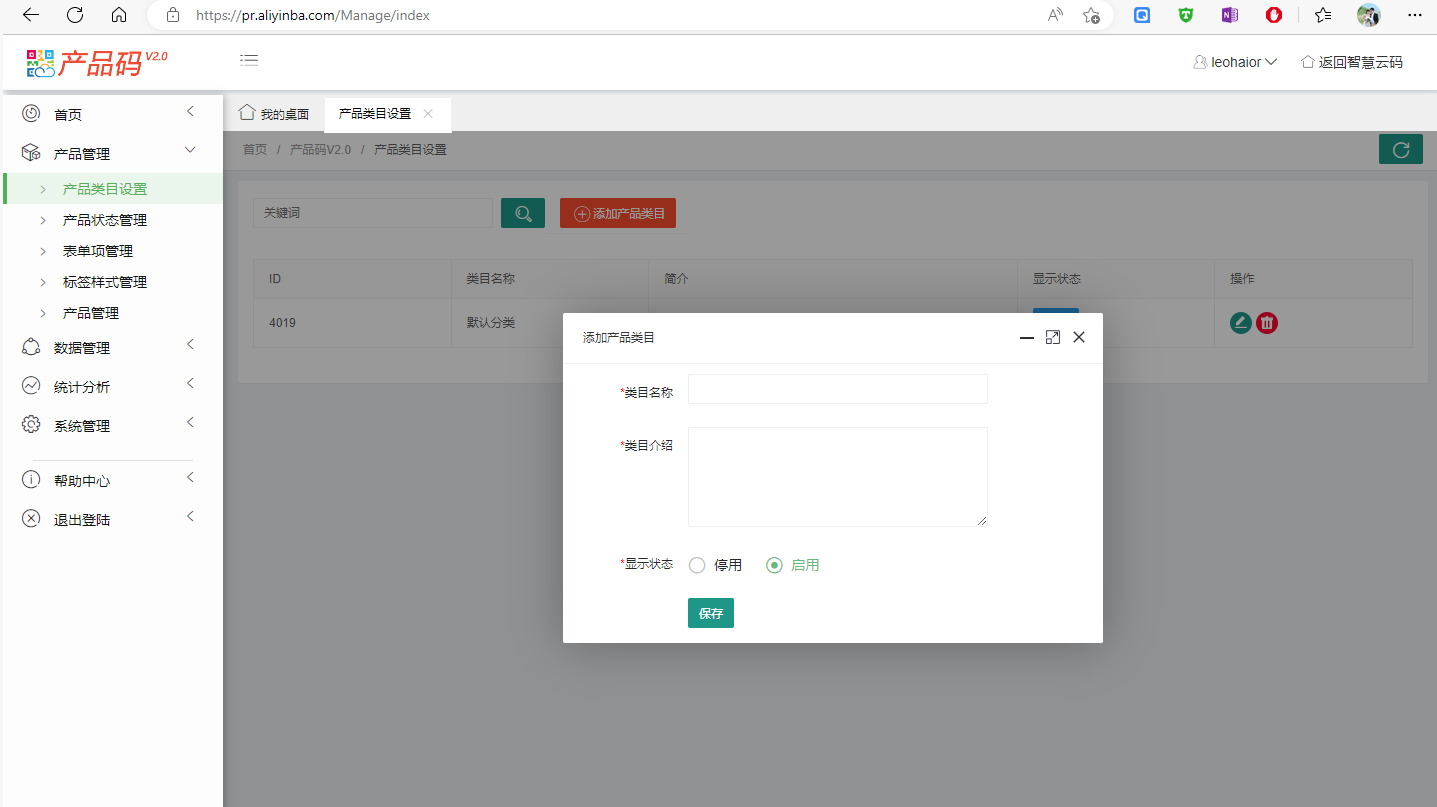Click the green refresh icon button
Viewport: 1437px width, 807px height.
(x=1400, y=149)
